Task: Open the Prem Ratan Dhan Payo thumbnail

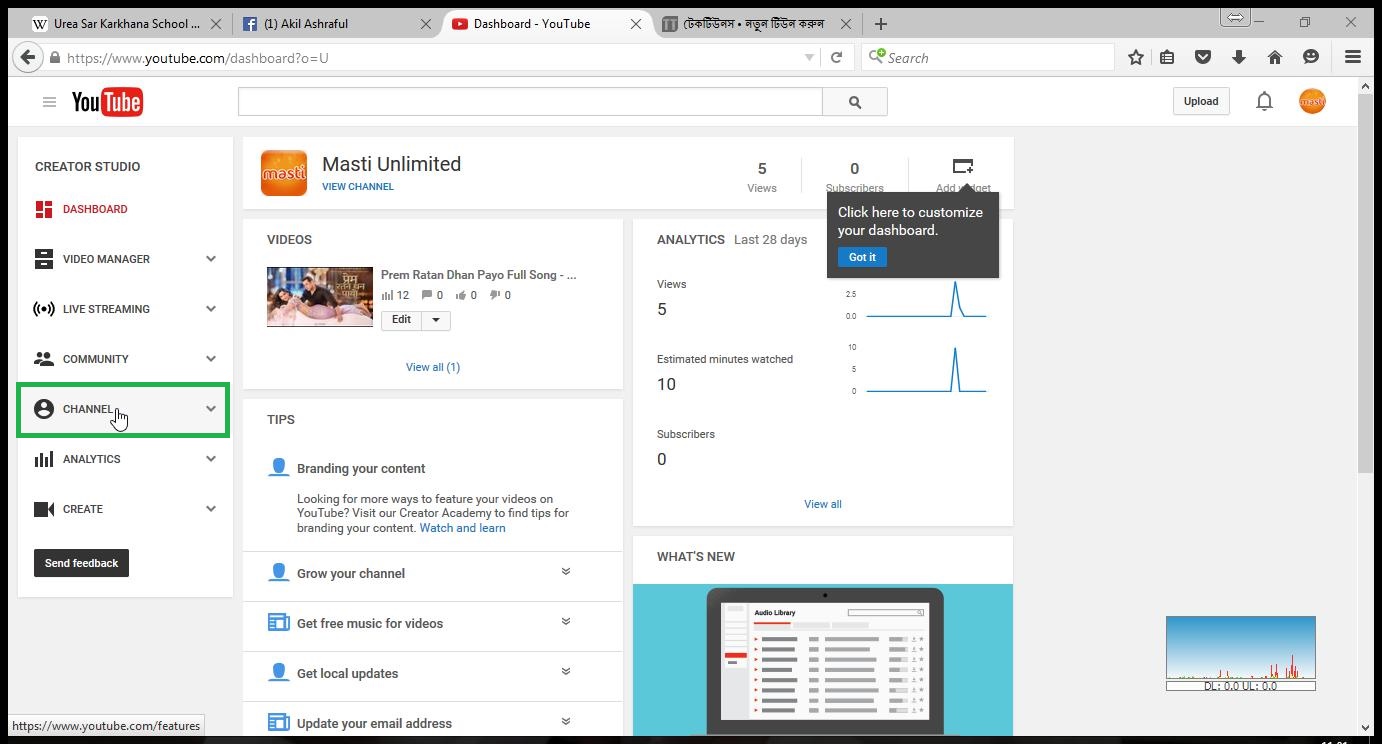Action: pyautogui.click(x=320, y=296)
